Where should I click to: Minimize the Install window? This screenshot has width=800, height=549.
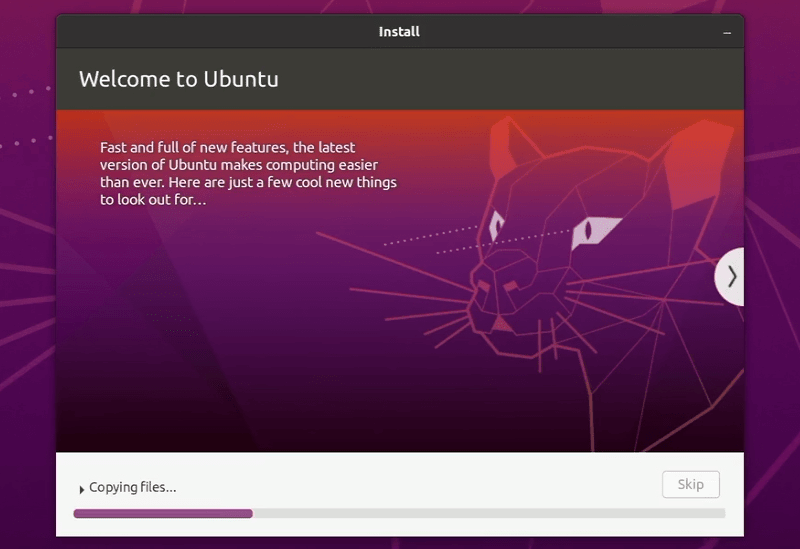point(727,32)
